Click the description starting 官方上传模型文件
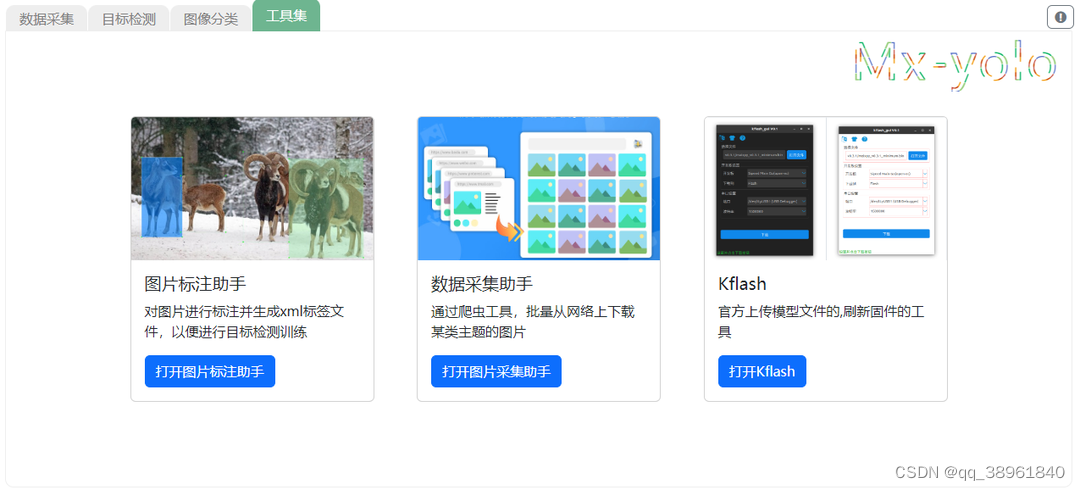Screen dimensions: 1080x490 coord(821,322)
